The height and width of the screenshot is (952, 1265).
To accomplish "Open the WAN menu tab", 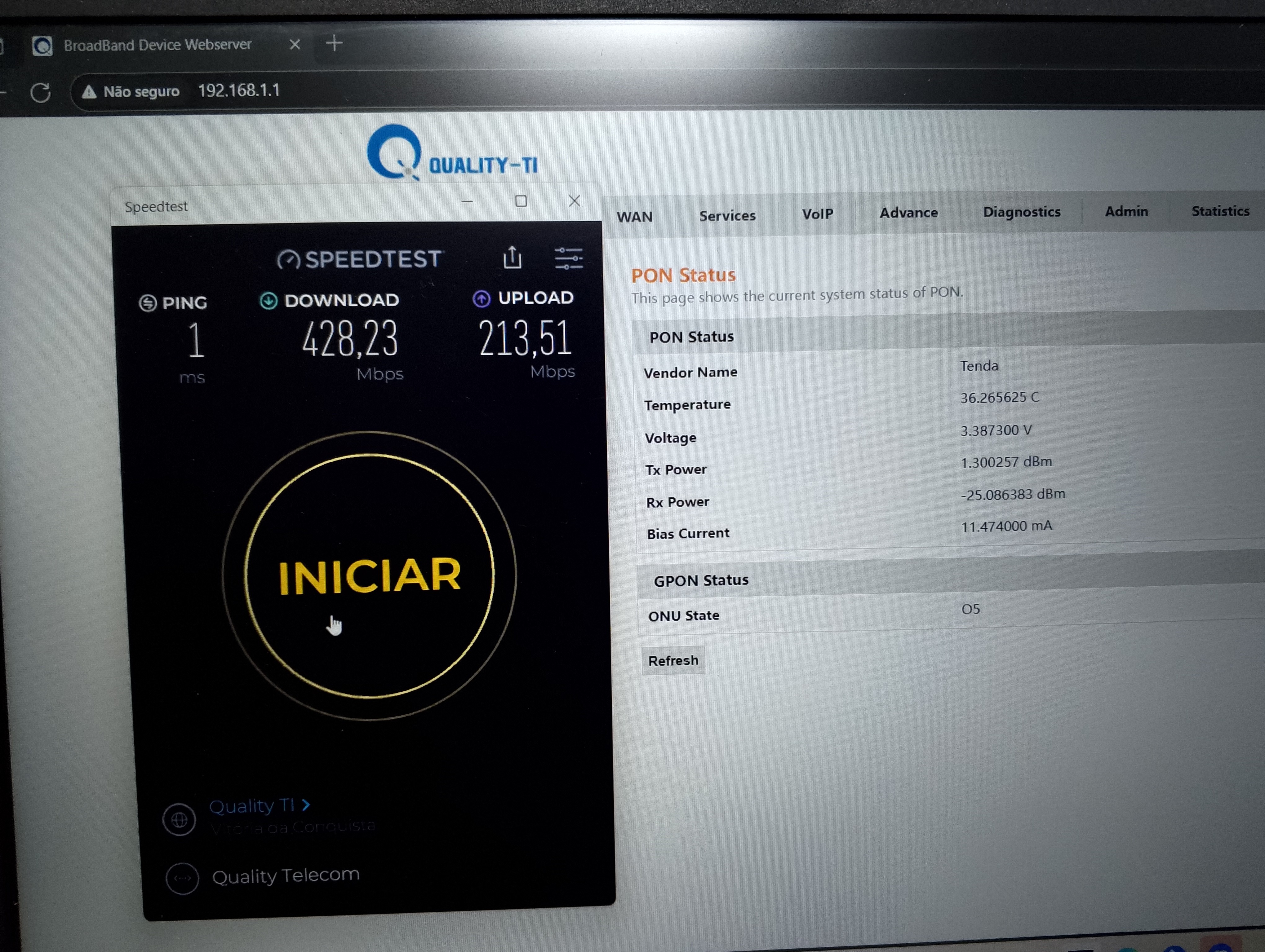I will click(x=634, y=217).
